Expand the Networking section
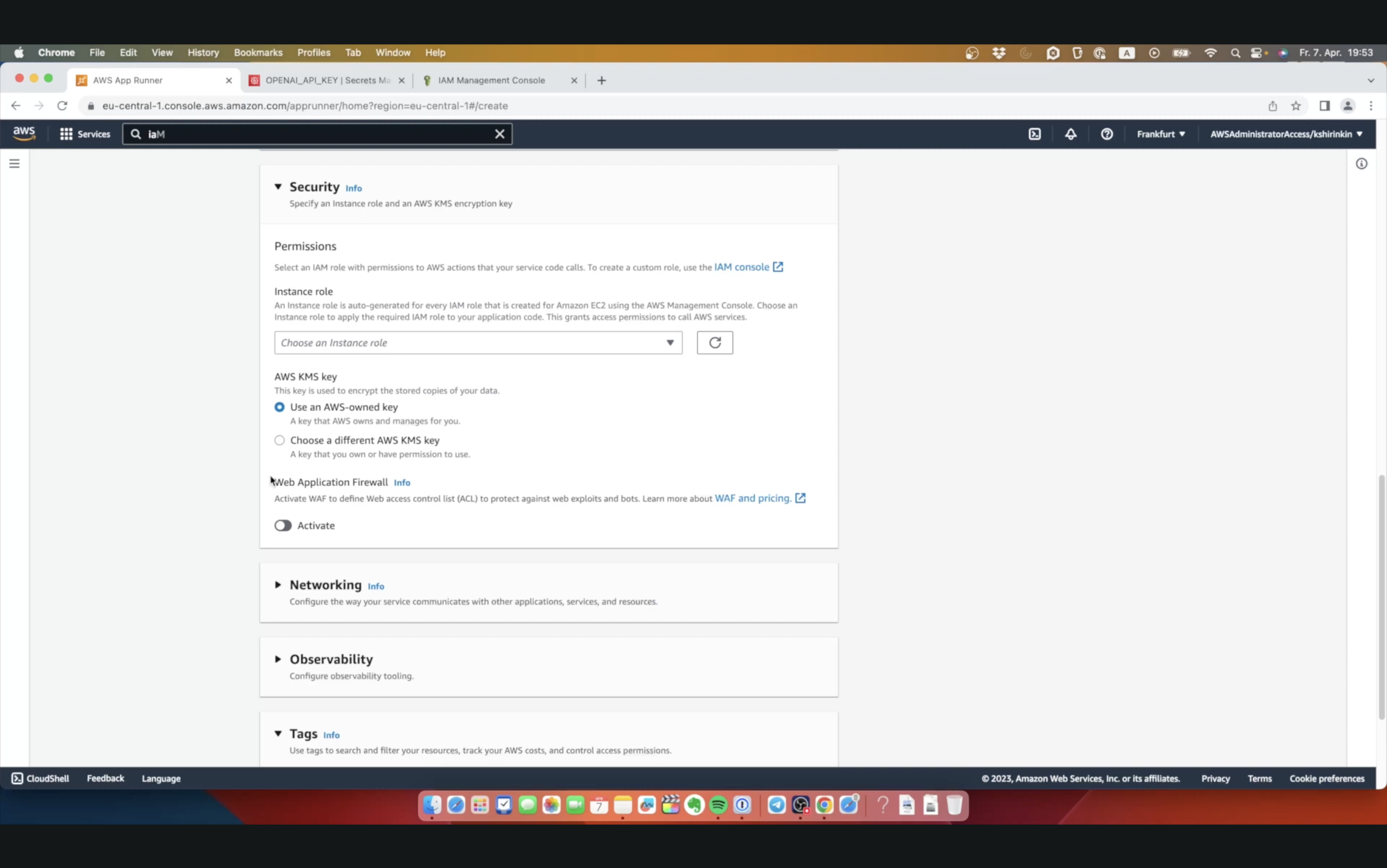1387x868 pixels. (278, 584)
